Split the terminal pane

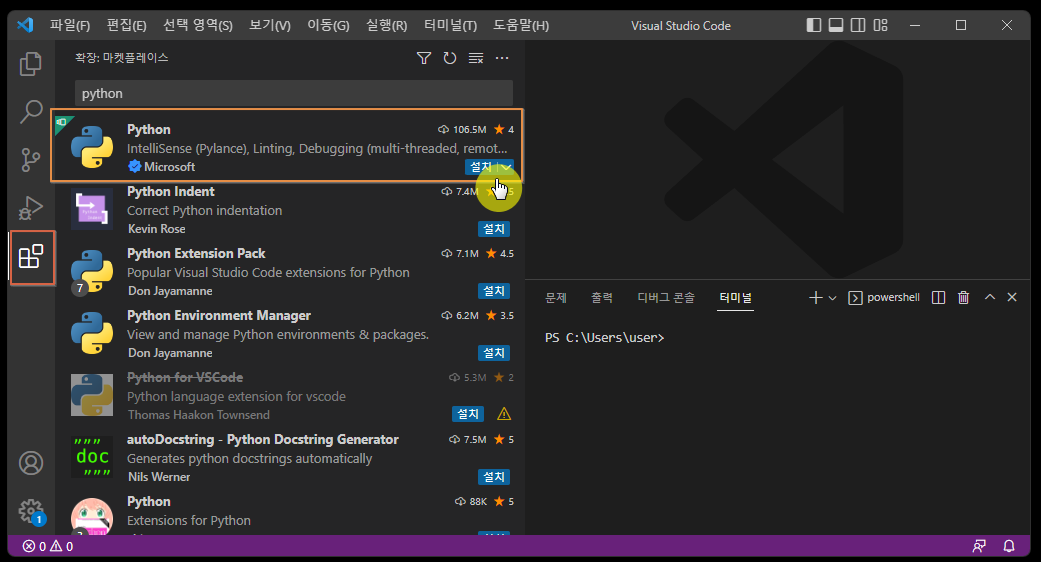pyautogui.click(x=938, y=297)
